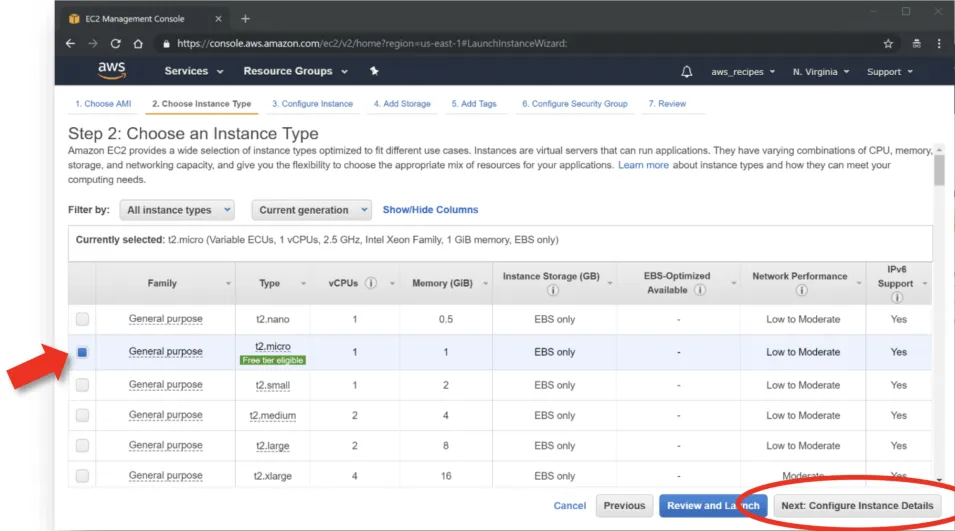The image size is (955, 531).
Task: Follow the Learn more link
Action: (x=643, y=165)
